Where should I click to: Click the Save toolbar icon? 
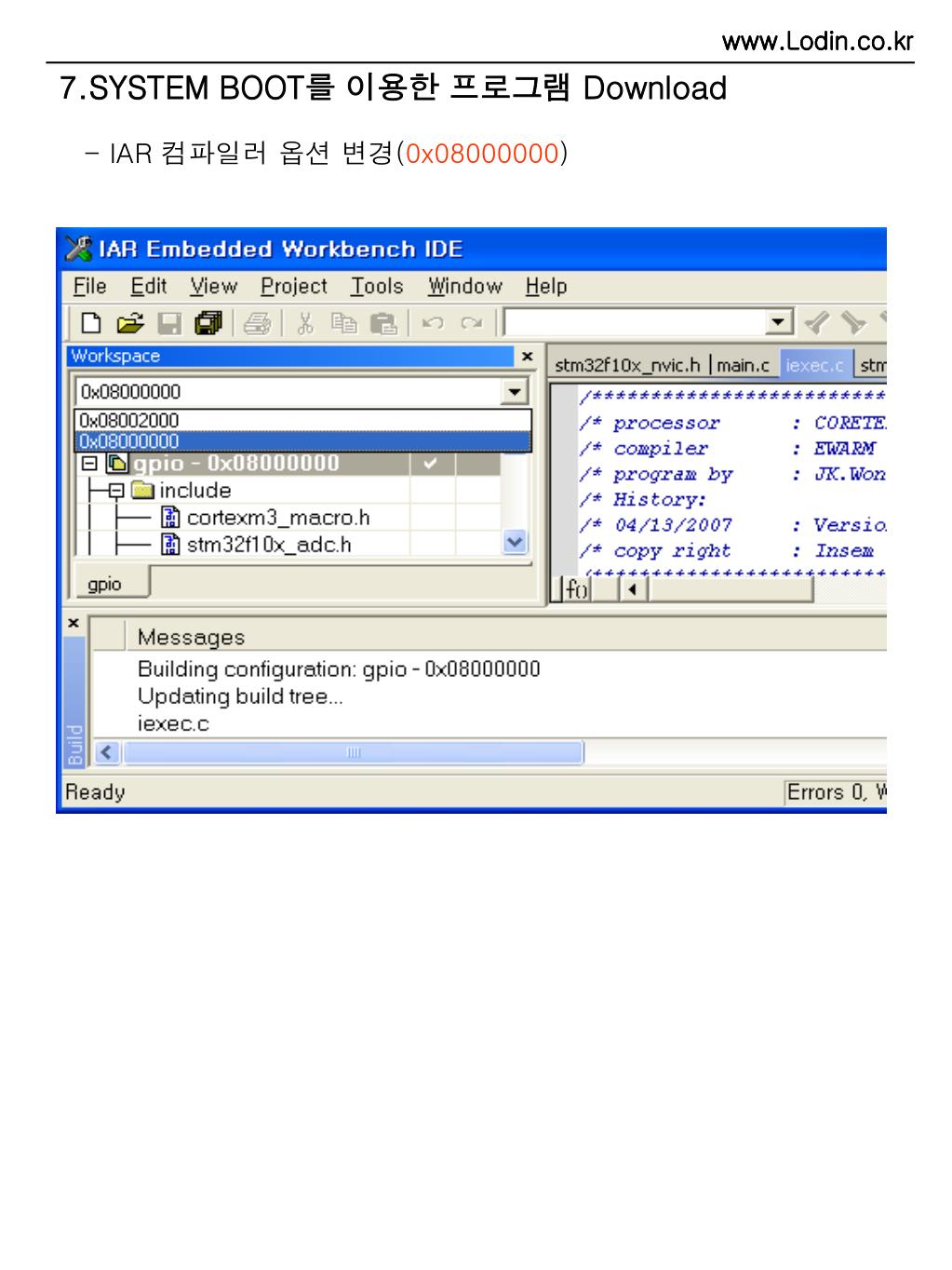[169, 323]
